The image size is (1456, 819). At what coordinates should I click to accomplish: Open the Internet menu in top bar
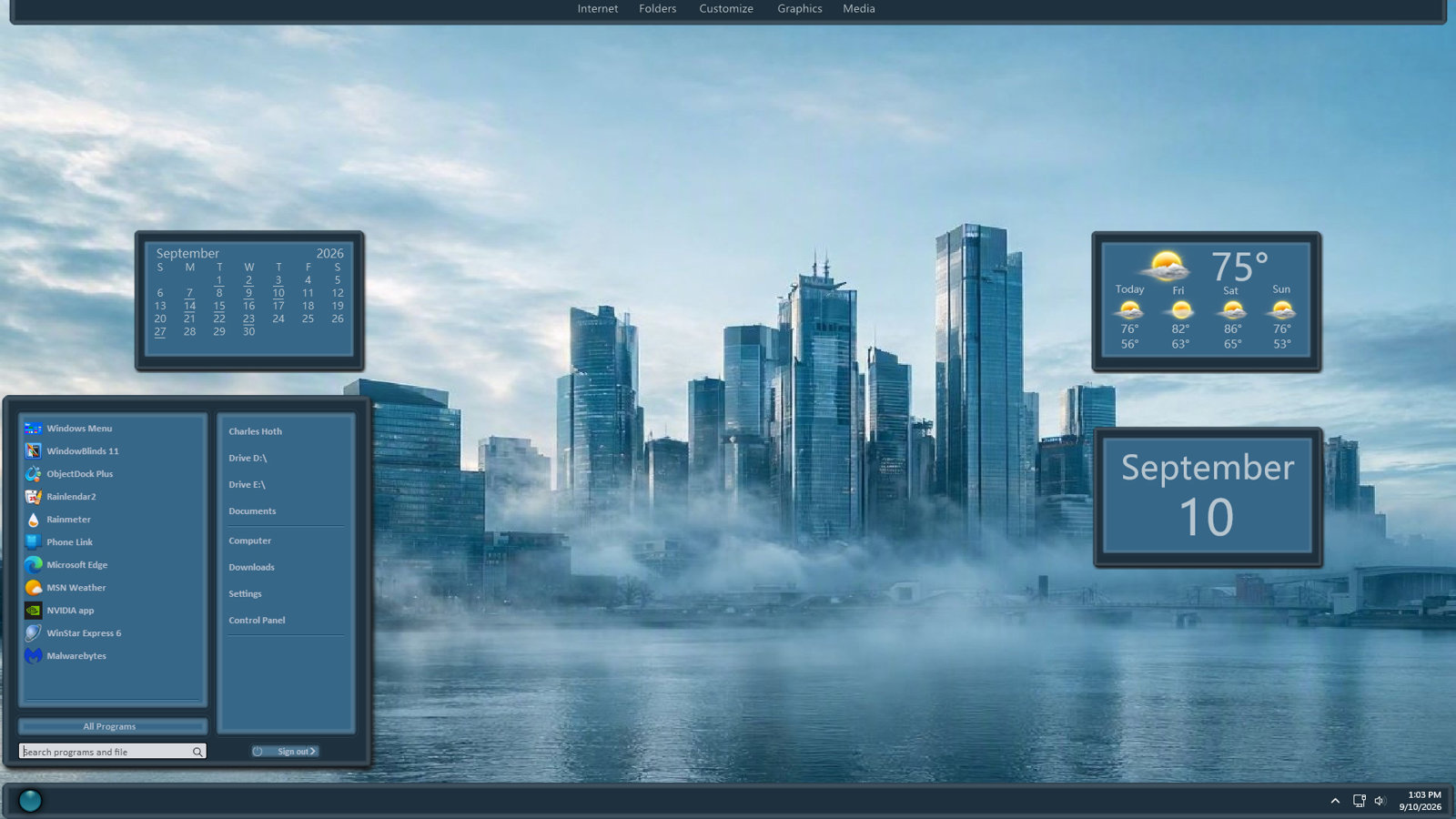pyautogui.click(x=598, y=8)
